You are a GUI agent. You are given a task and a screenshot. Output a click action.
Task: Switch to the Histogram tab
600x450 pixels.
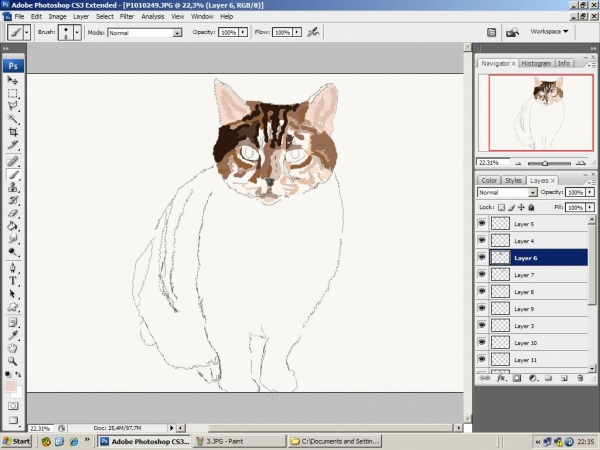pyautogui.click(x=536, y=64)
